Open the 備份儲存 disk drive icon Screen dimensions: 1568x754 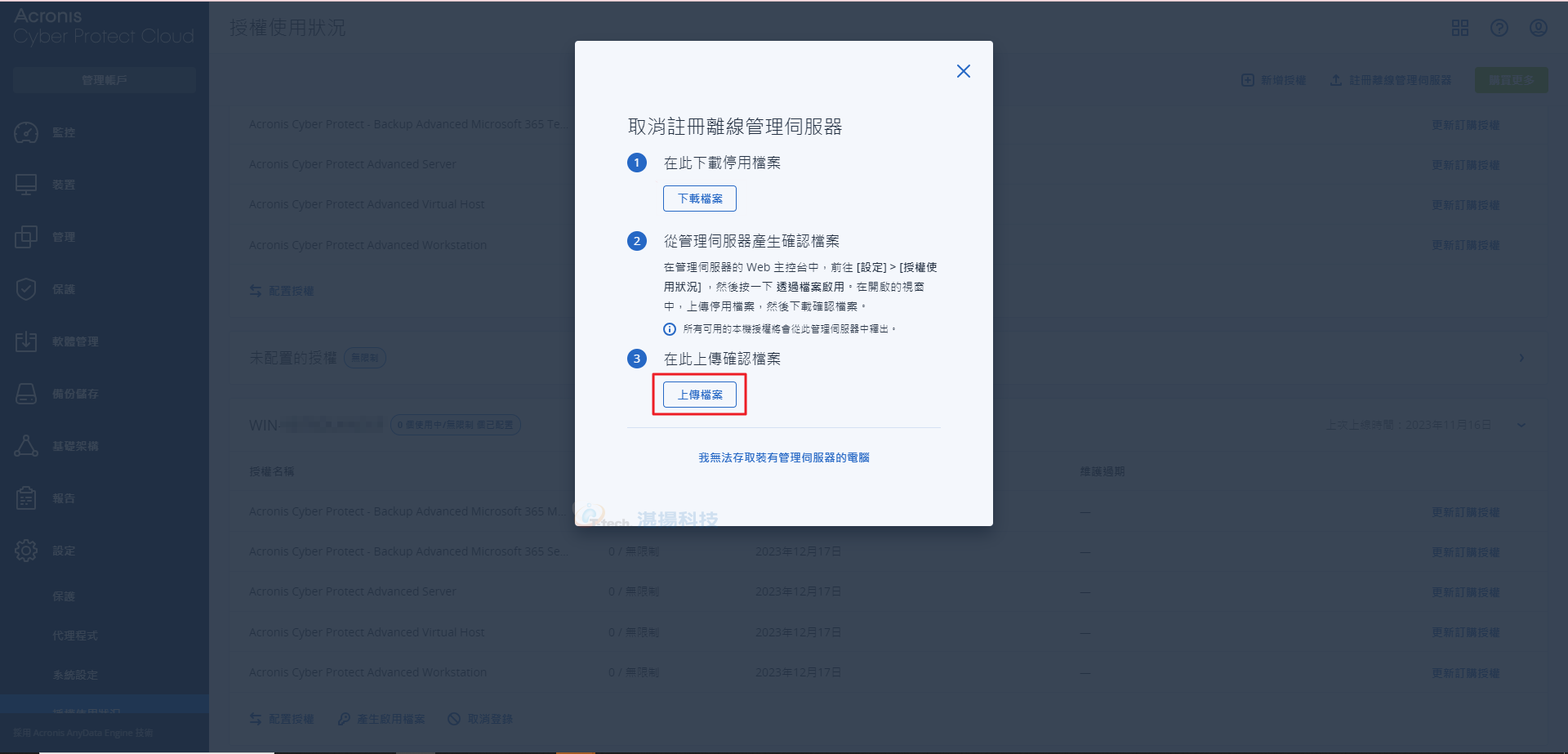(x=26, y=394)
